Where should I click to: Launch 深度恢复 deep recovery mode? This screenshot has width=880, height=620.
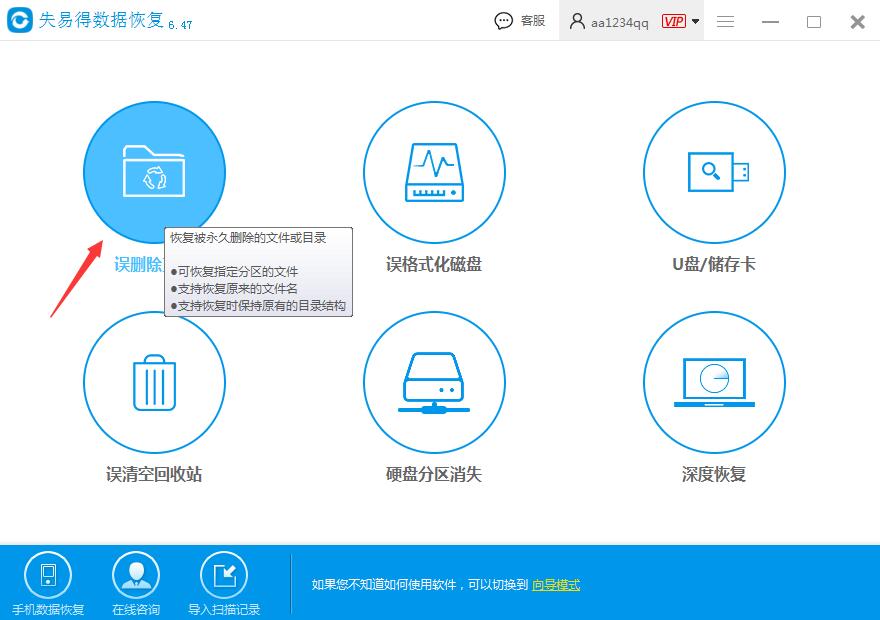pos(714,382)
